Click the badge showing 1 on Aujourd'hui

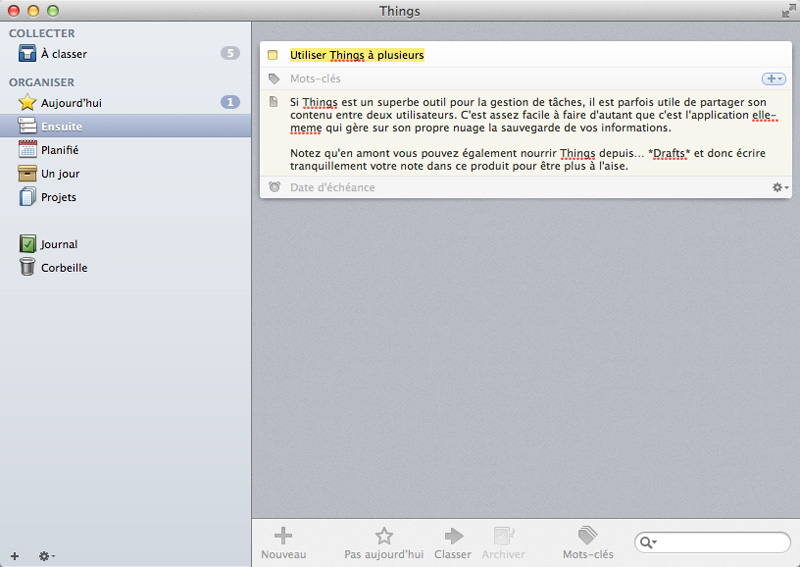point(230,102)
